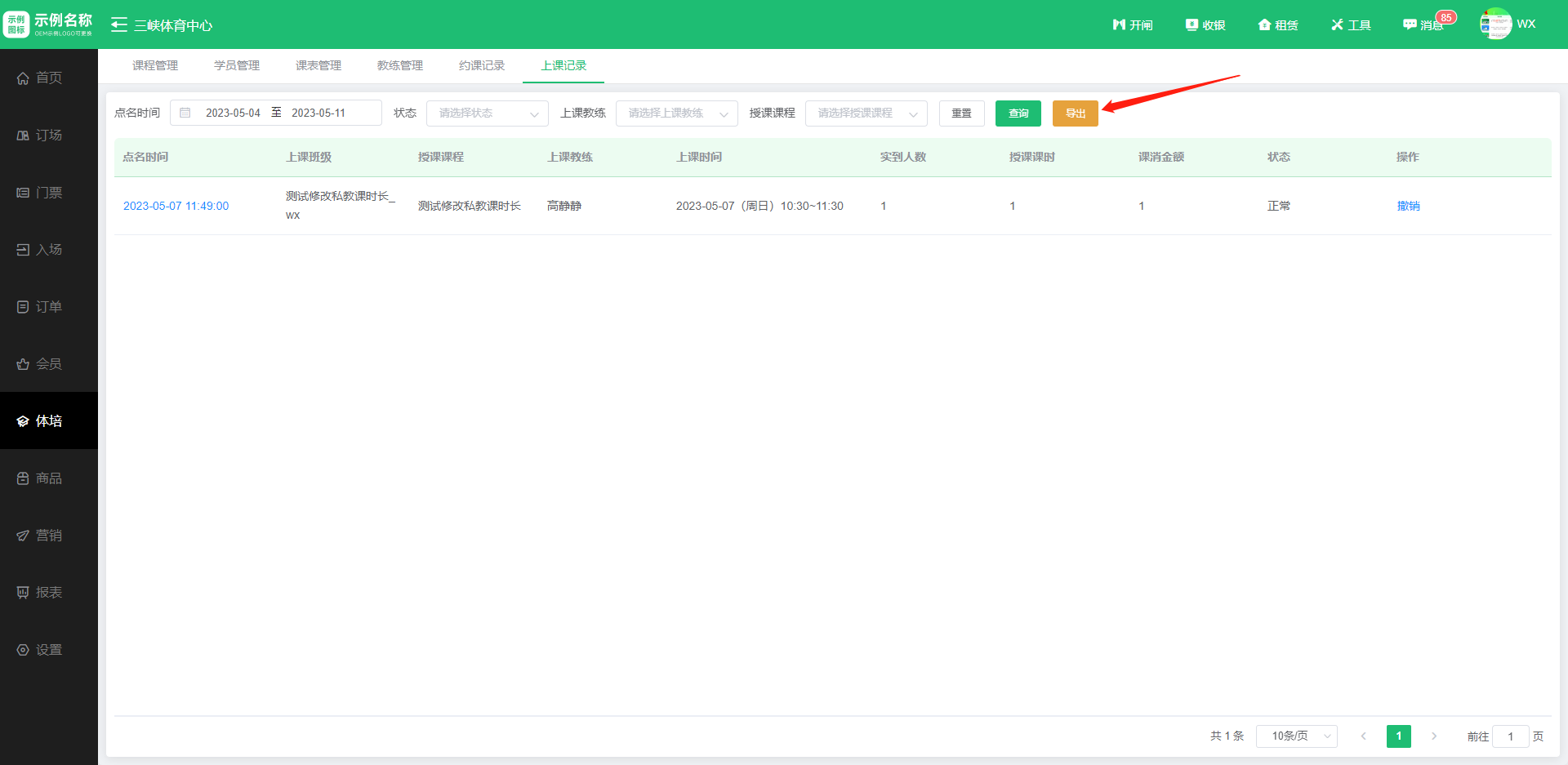Viewport: 1568px width, 765px height.
Task: Open the 工具 tools menu
Action: (x=1351, y=25)
